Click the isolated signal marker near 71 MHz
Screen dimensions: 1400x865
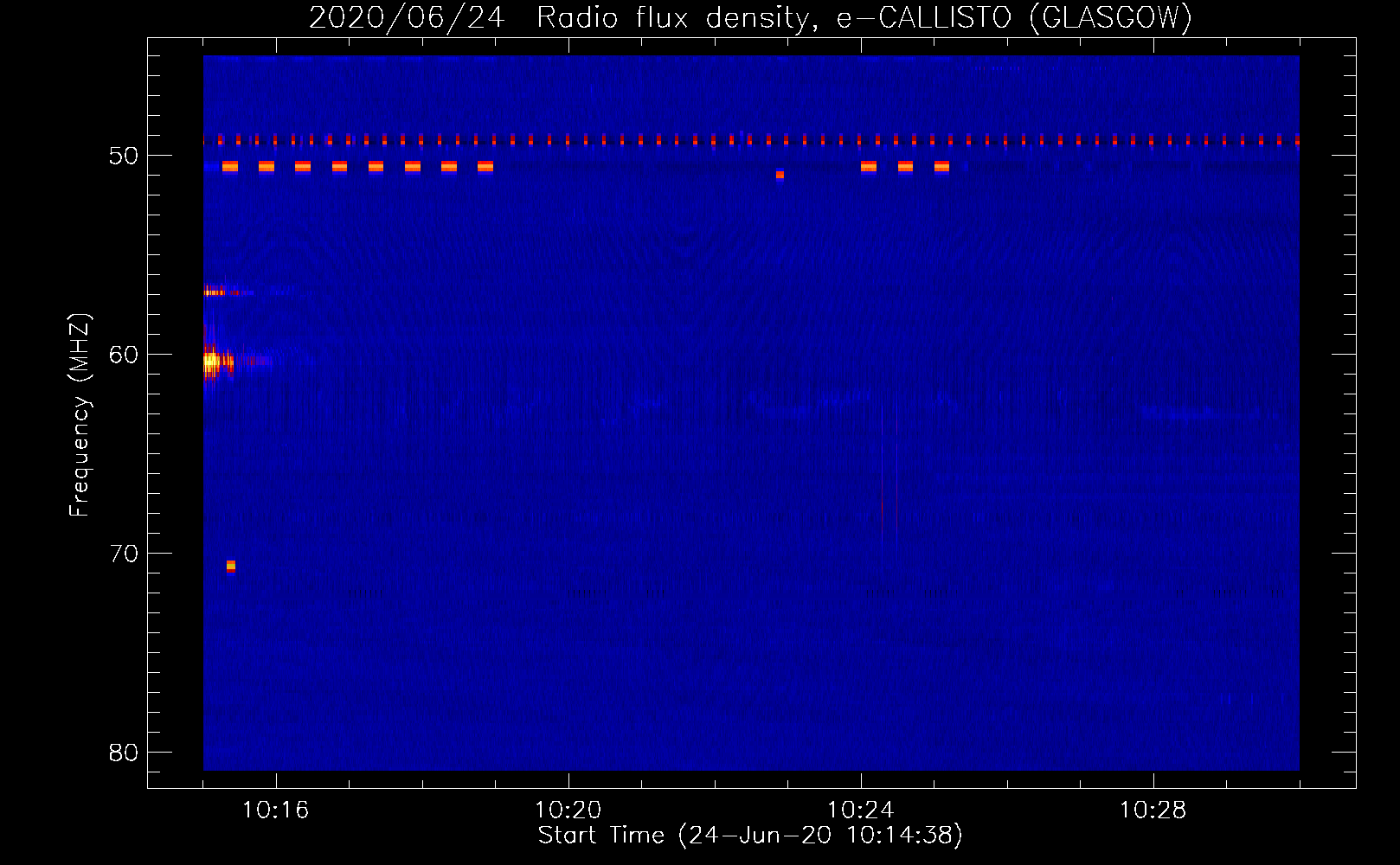tap(231, 566)
